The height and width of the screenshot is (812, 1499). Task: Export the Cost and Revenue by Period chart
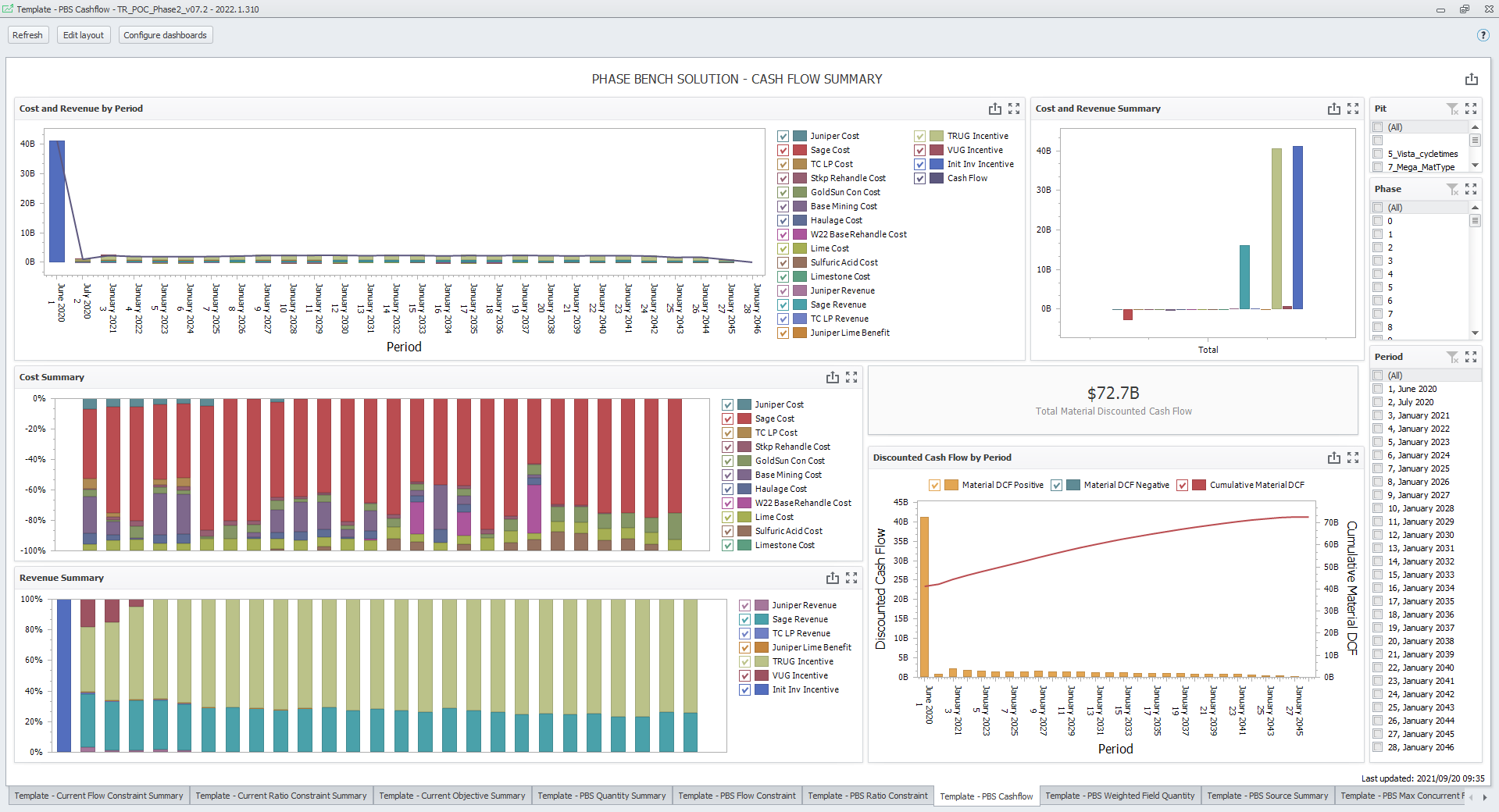[995, 109]
